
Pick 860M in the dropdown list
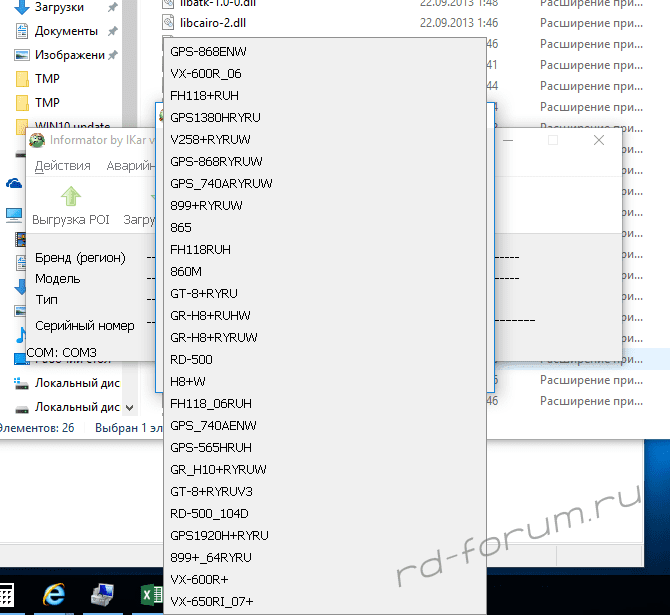pos(325,272)
